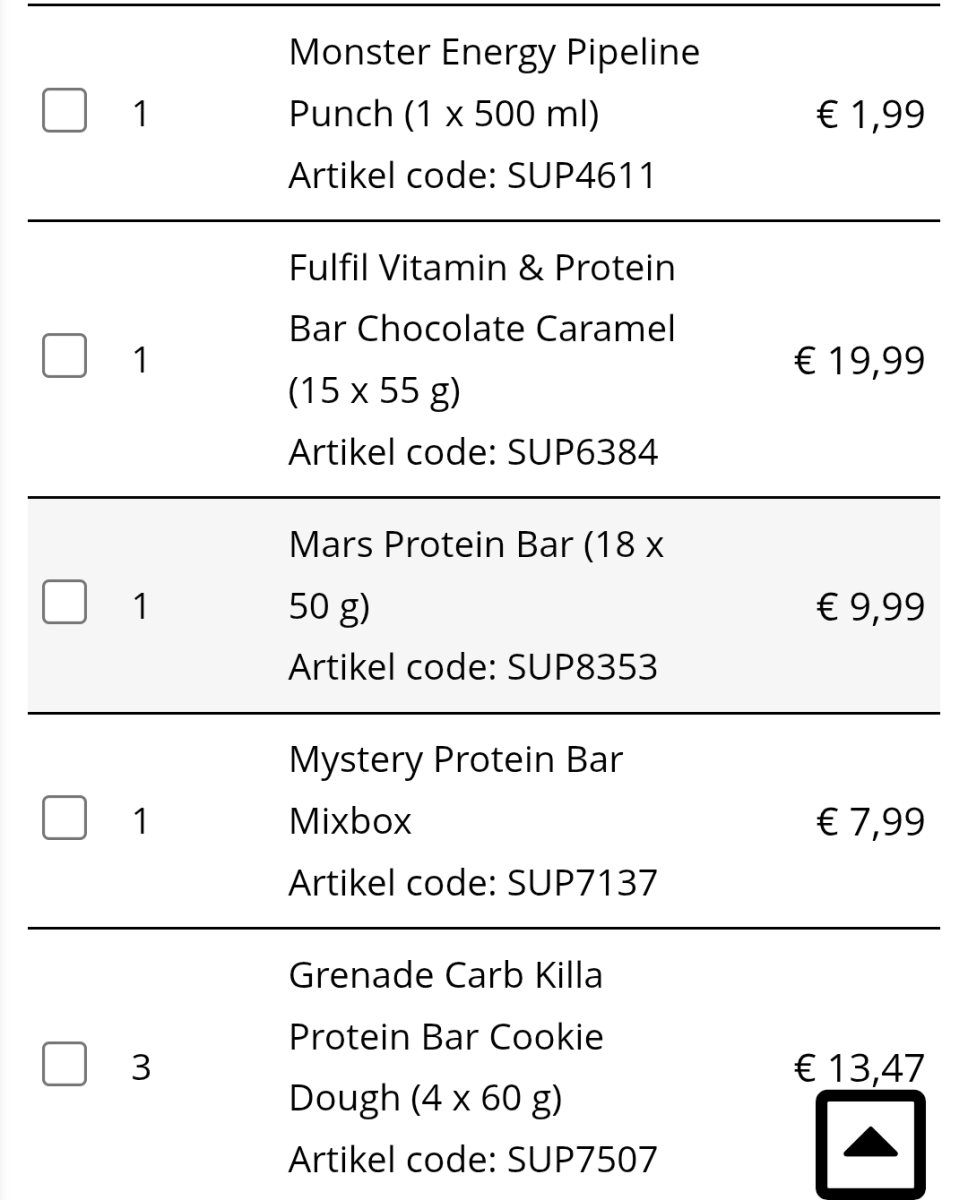Click article code SUP6384
Image resolution: width=968 pixels, height=1200 pixels.
(473, 453)
